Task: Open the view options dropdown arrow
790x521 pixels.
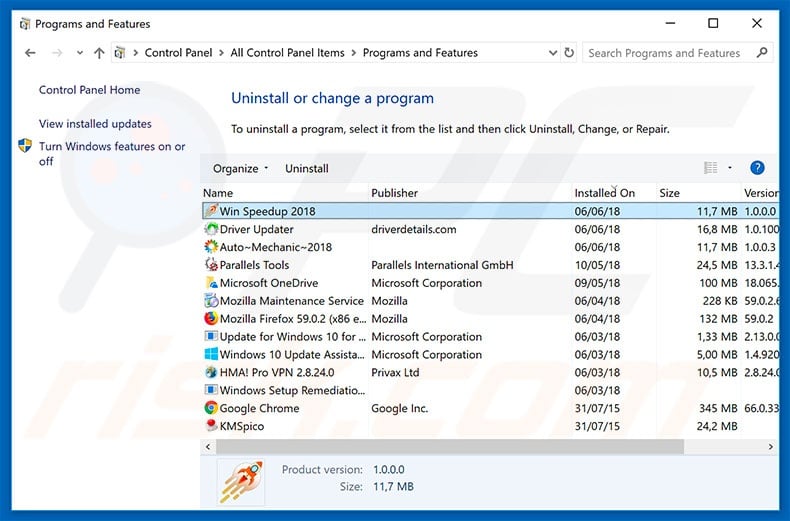Action: pyautogui.click(x=730, y=168)
